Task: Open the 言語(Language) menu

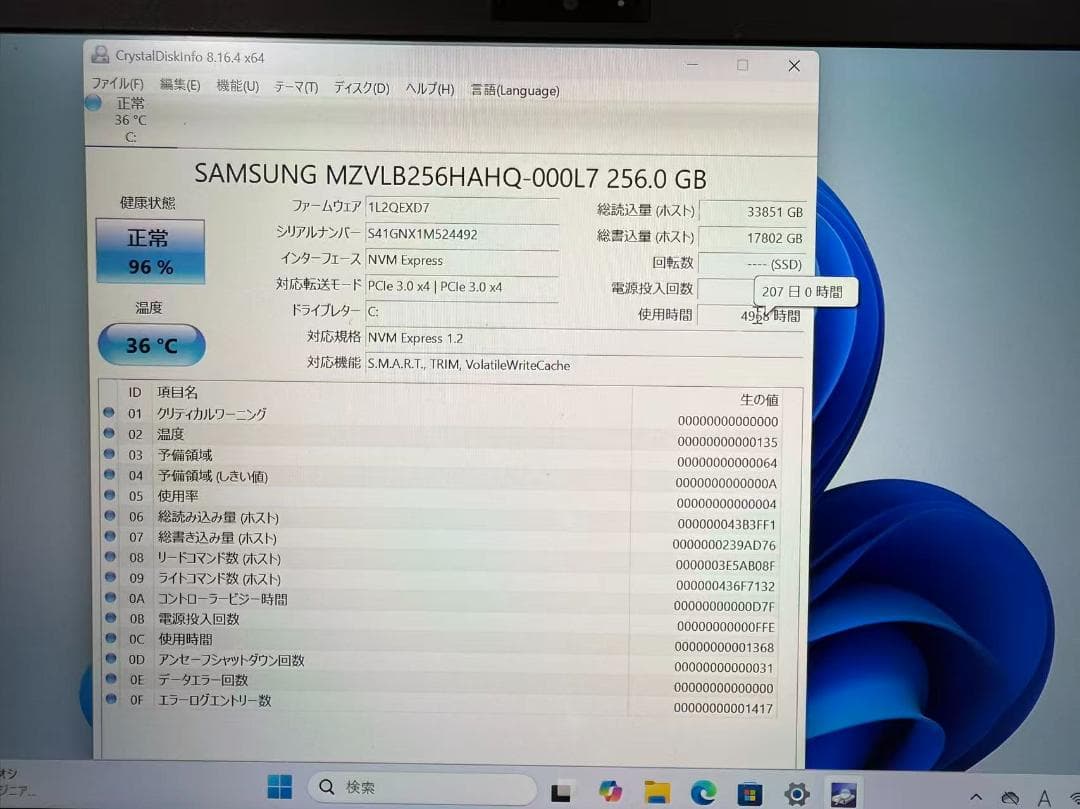Action: (515, 90)
